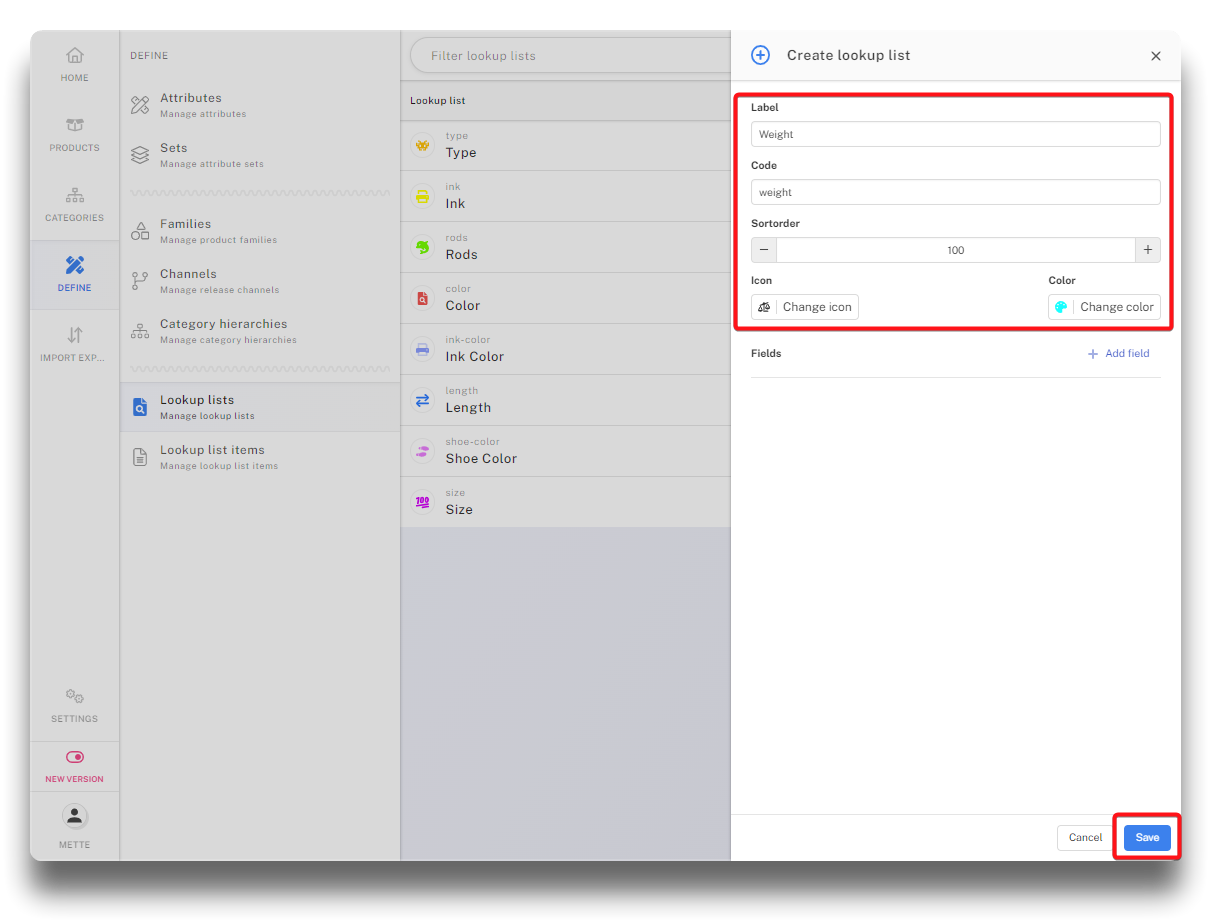
Task: Open the Categories hierarchy icon
Action: [x=74, y=196]
